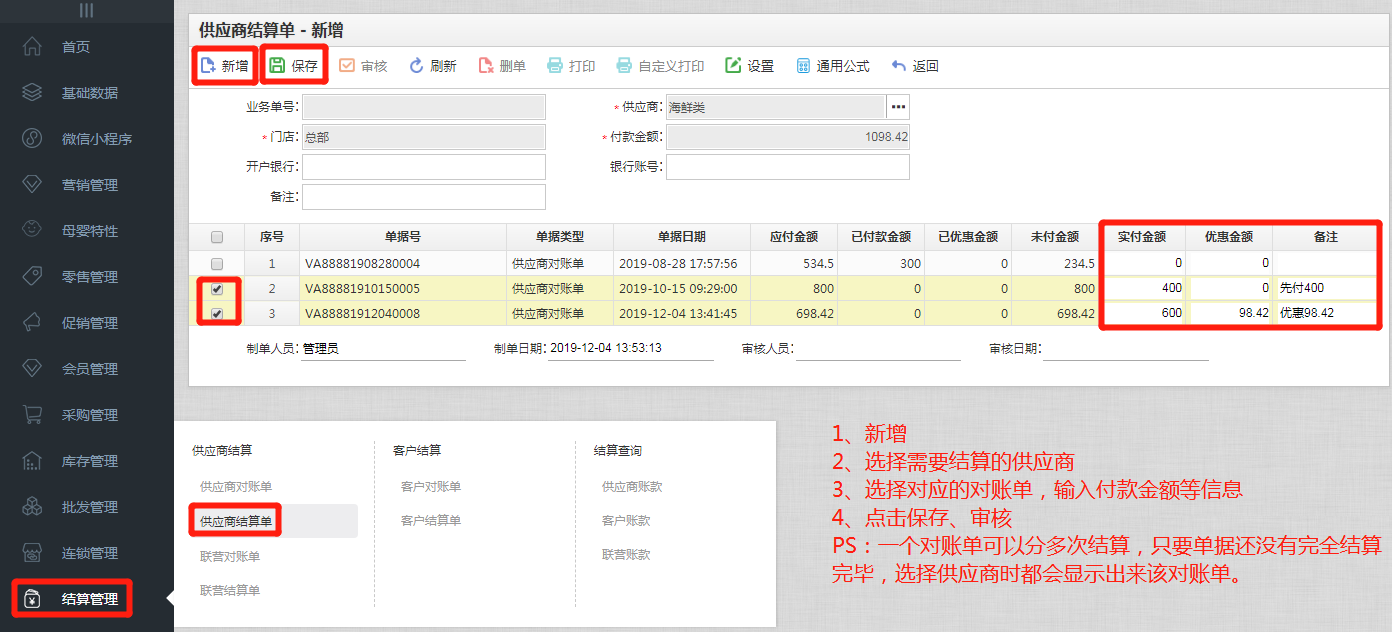Click the 库存管理 warehouse icon
The width and height of the screenshot is (1392, 632).
click(x=32, y=461)
